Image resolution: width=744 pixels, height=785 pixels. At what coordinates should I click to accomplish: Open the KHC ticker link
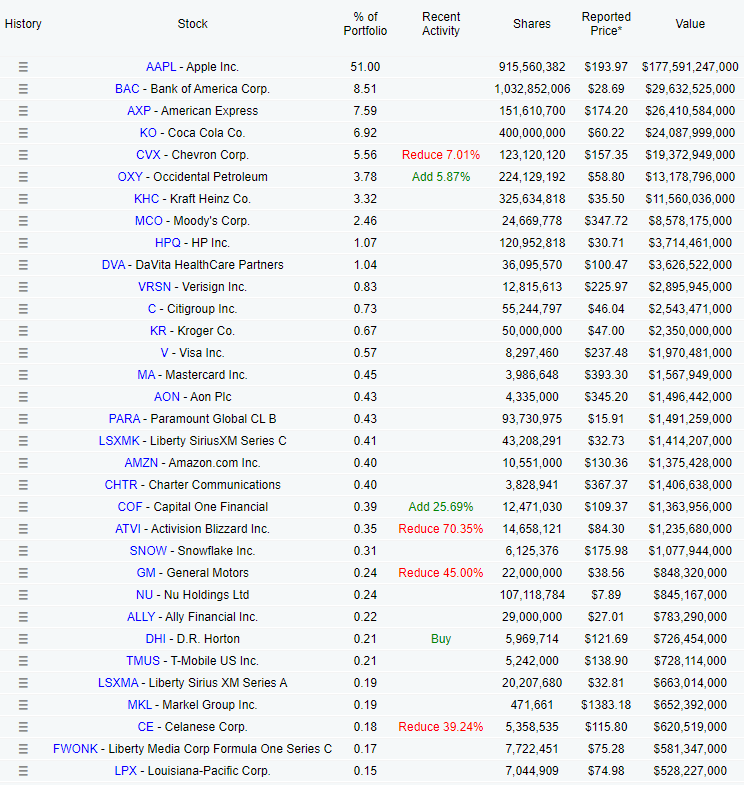tap(146, 199)
